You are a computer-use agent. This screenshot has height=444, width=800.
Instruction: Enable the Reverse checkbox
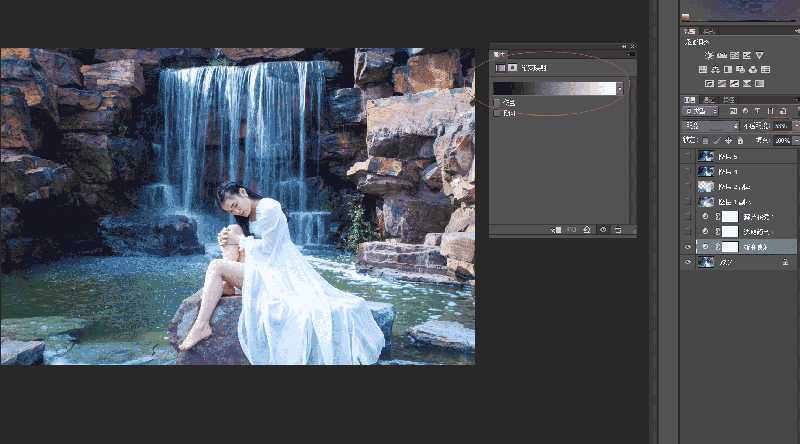(x=497, y=113)
